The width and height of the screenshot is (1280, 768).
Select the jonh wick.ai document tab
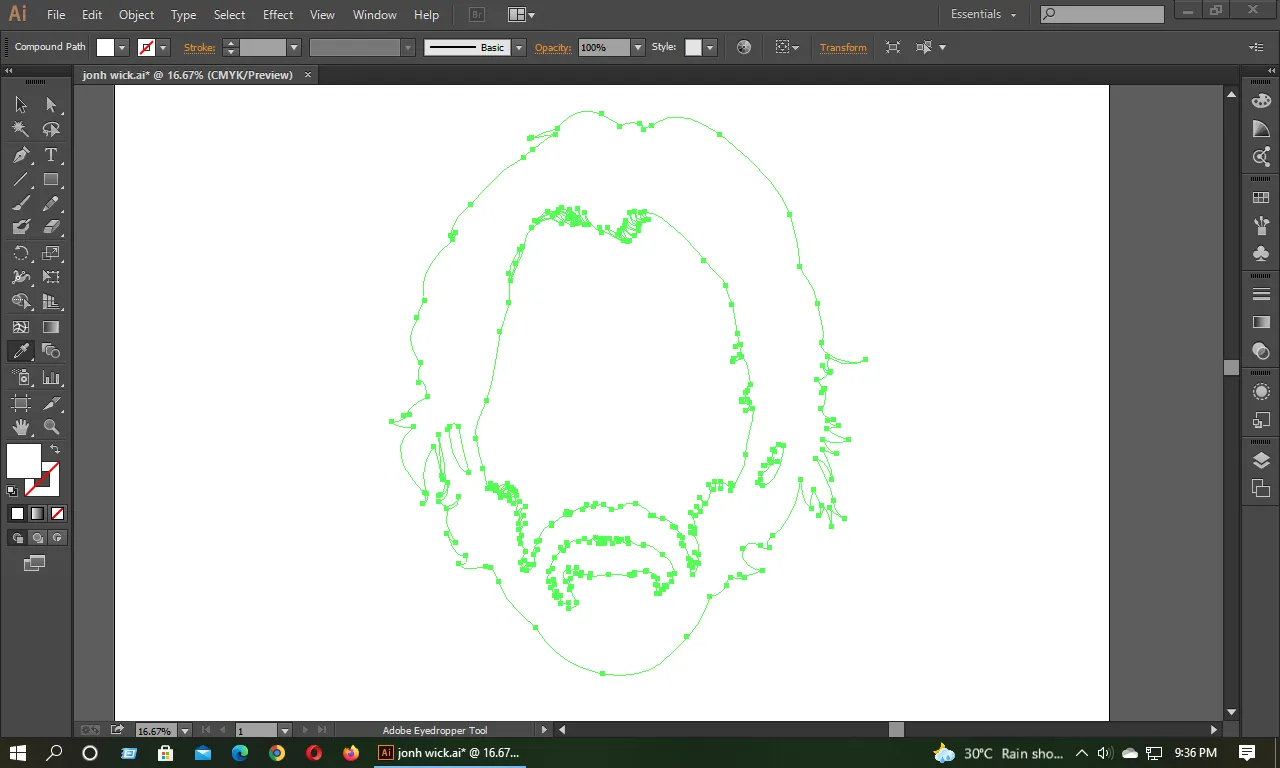pyautogui.click(x=188, y=75)
